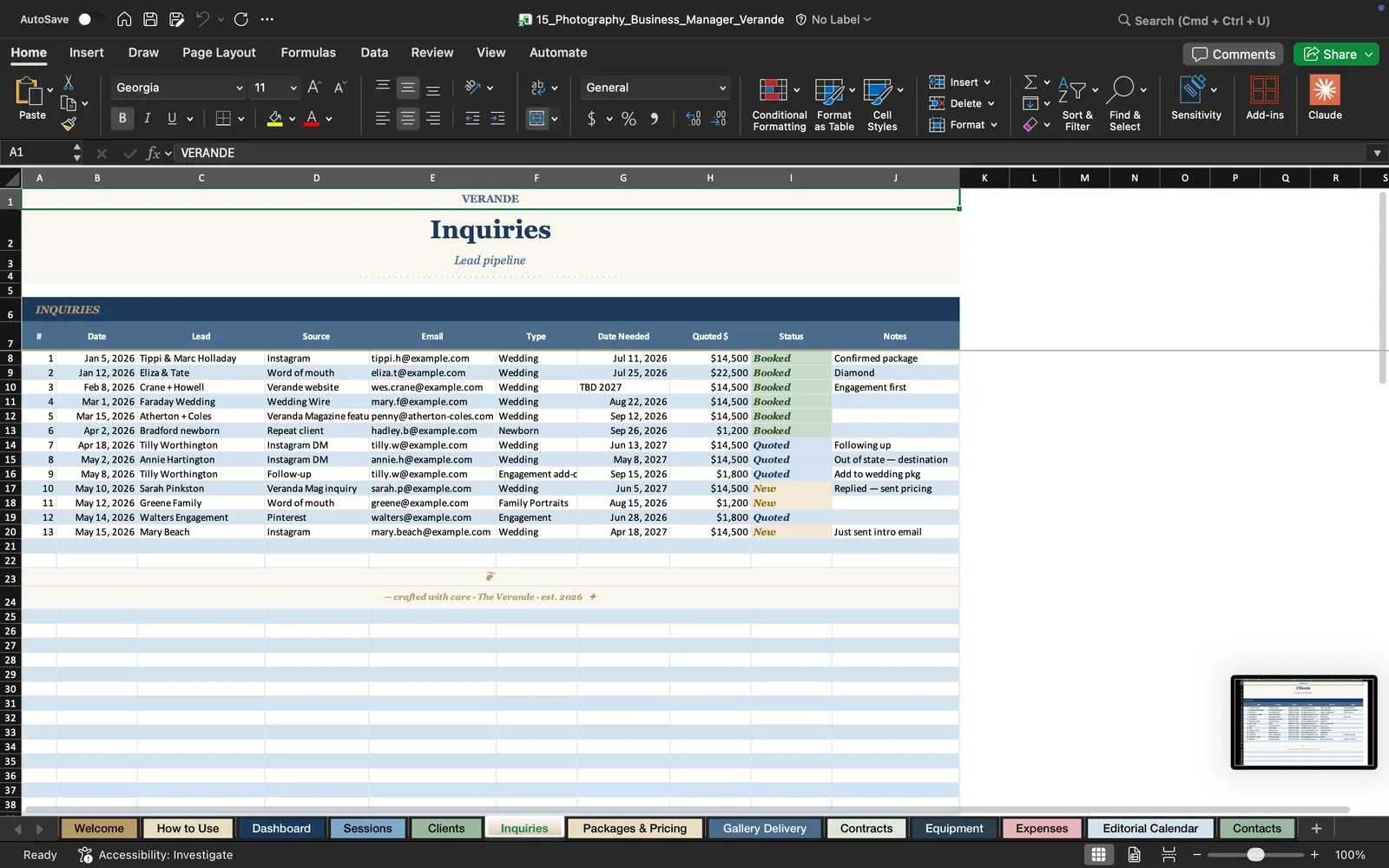The width and height of the screenshot is (1389, 868).
Task: Toggle the AutoSave switch
Action: click(89, 19)
